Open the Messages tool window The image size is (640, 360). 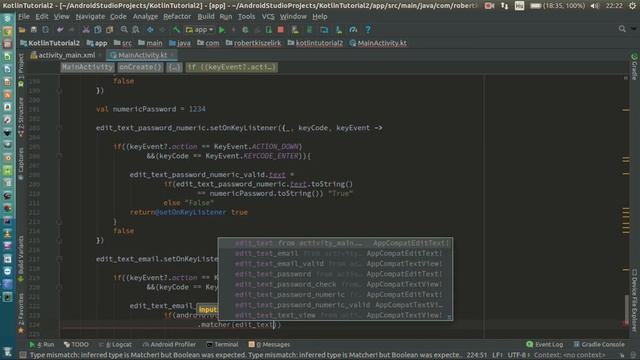pyautogui.click(x=269, y=344)
